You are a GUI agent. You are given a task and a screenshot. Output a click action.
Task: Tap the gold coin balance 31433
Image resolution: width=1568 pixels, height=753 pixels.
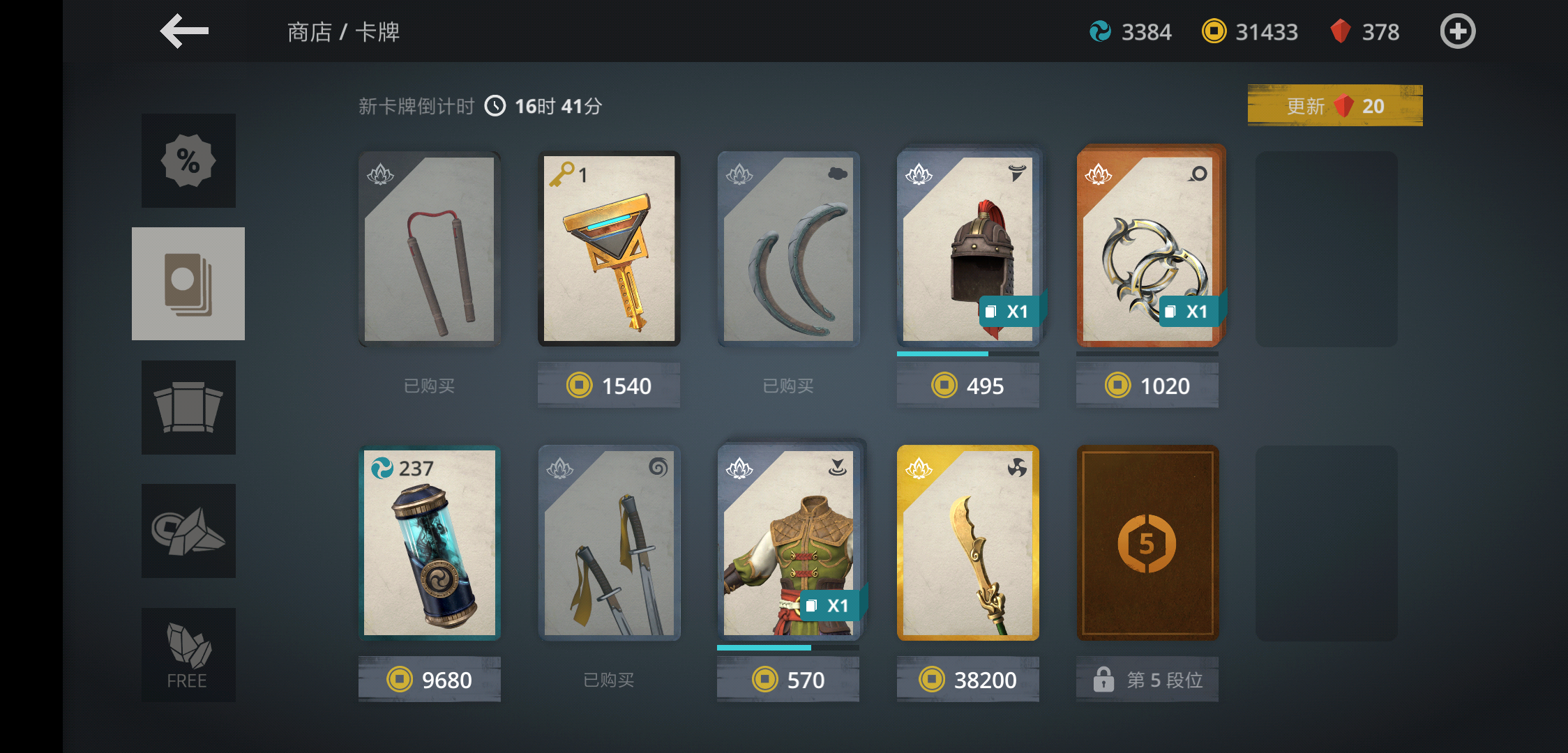(1250, 31)
